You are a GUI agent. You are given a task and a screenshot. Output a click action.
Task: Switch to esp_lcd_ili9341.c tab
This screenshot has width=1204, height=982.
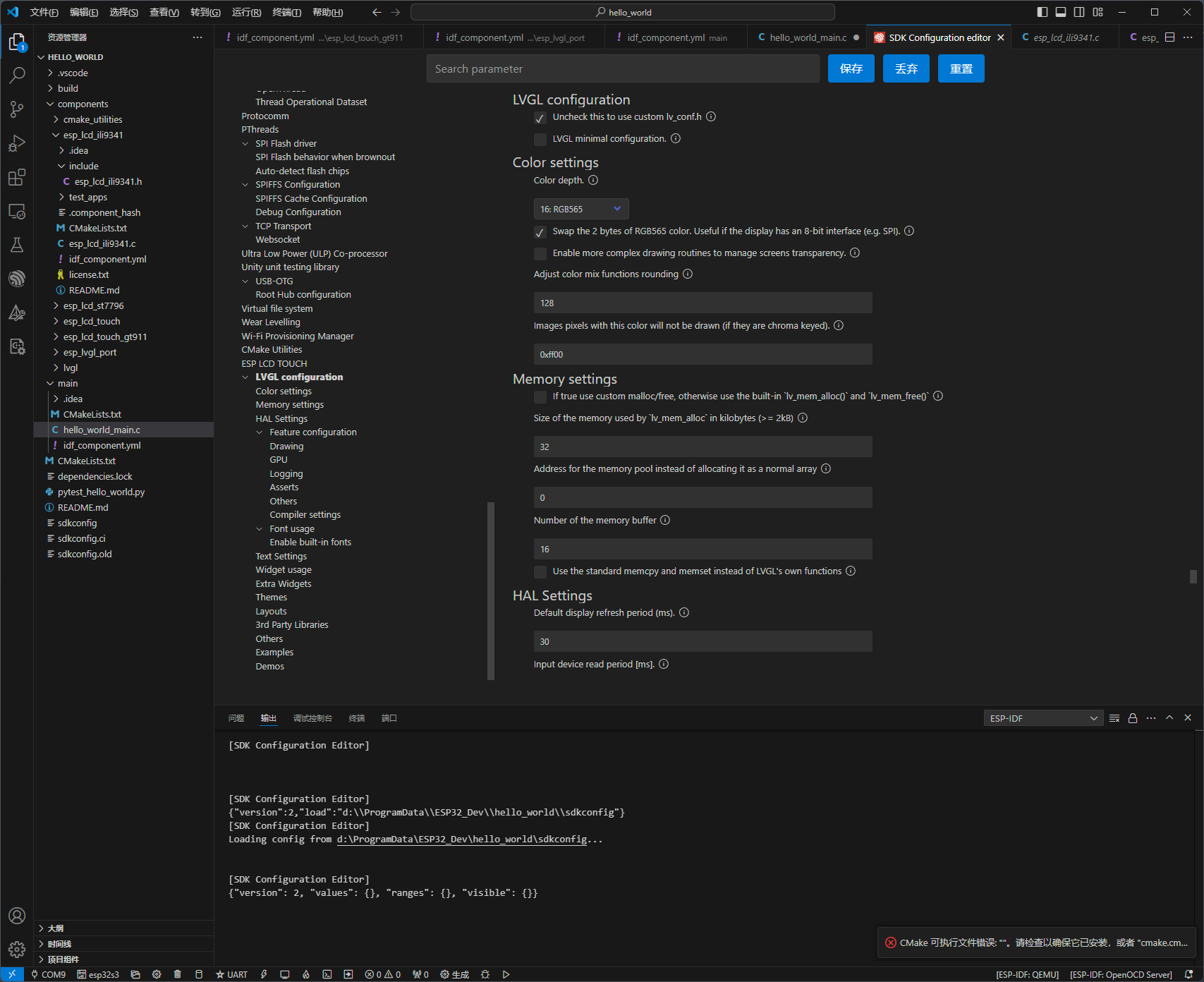click(x=1065, y=37)
